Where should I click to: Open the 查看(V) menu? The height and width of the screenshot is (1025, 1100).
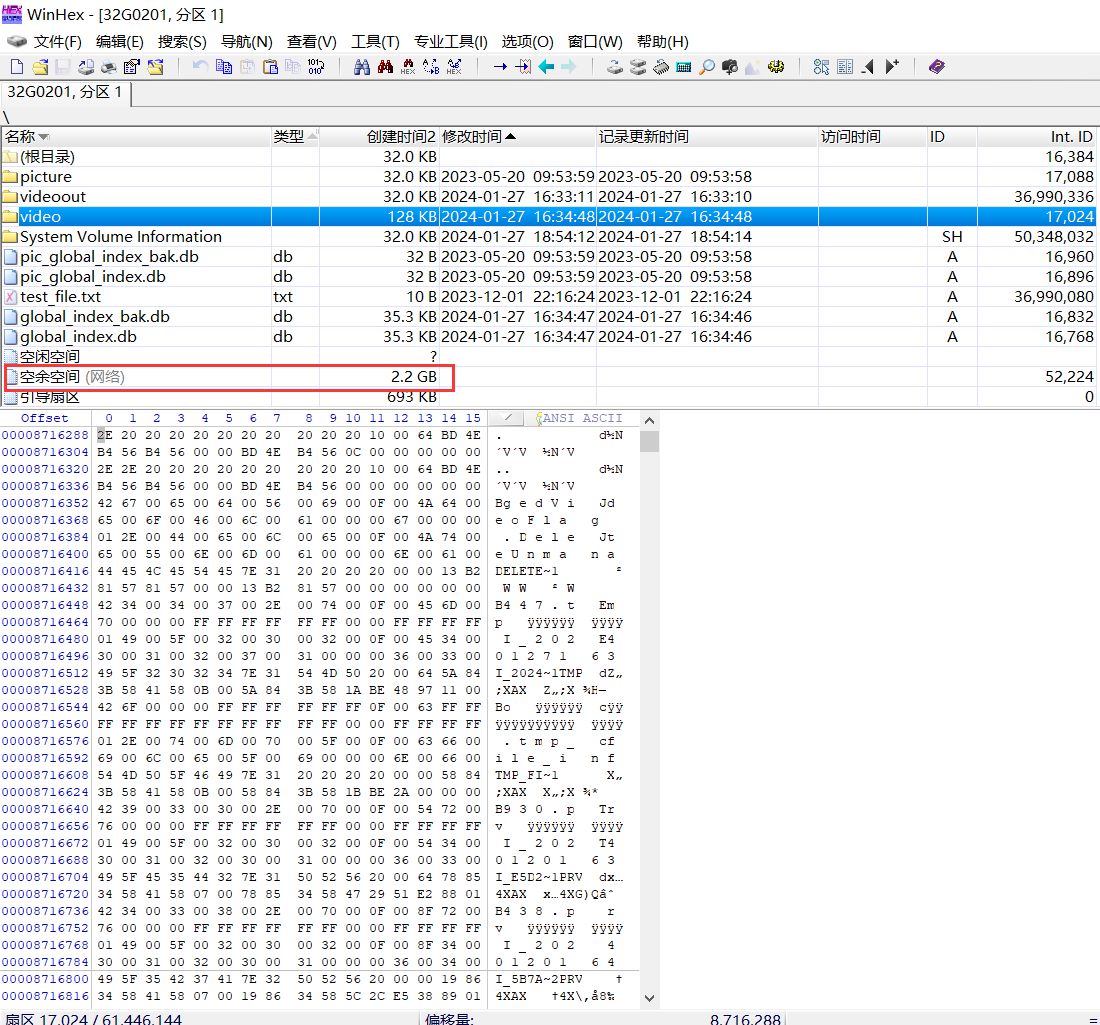click(x=311, y=42)
